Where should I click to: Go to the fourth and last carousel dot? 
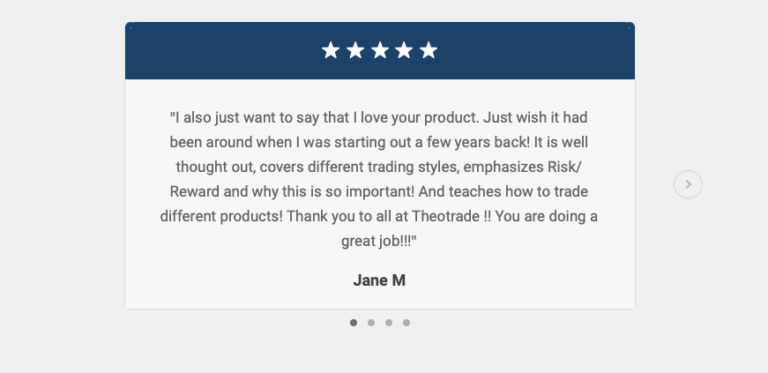[x=407, y=323]
